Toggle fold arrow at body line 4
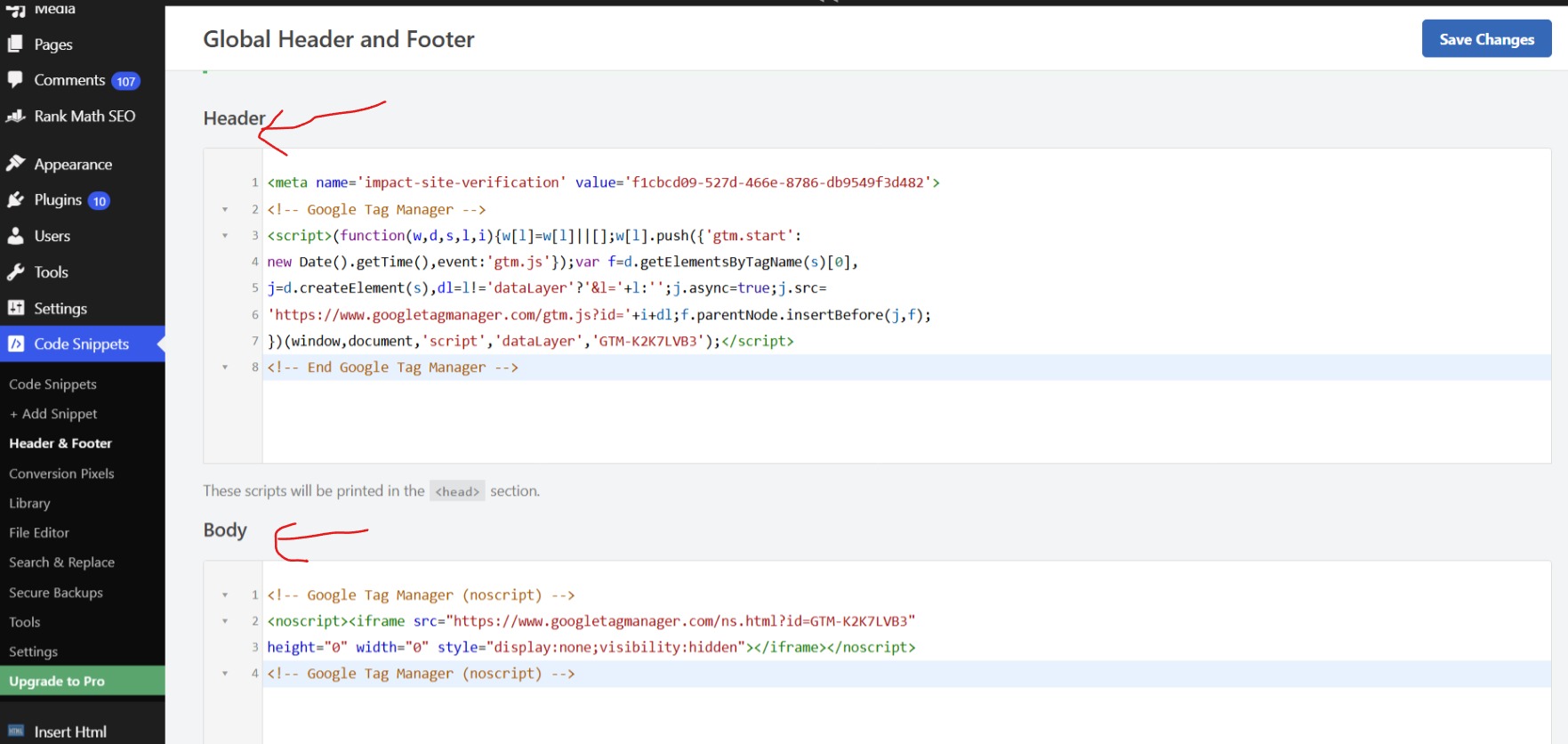Screen dimensions: 1568x744 click(x=225, y=674)
